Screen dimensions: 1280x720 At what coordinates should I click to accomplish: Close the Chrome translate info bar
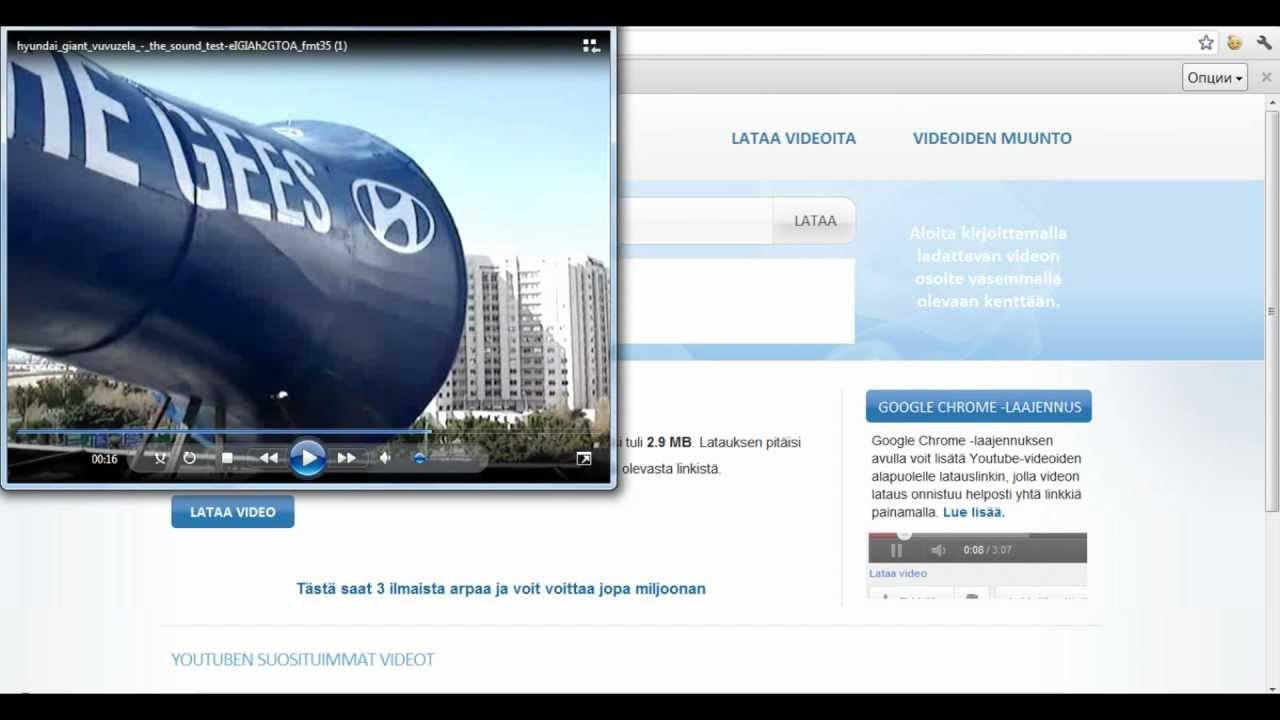pyautogui.click(x=1266, y=77)
